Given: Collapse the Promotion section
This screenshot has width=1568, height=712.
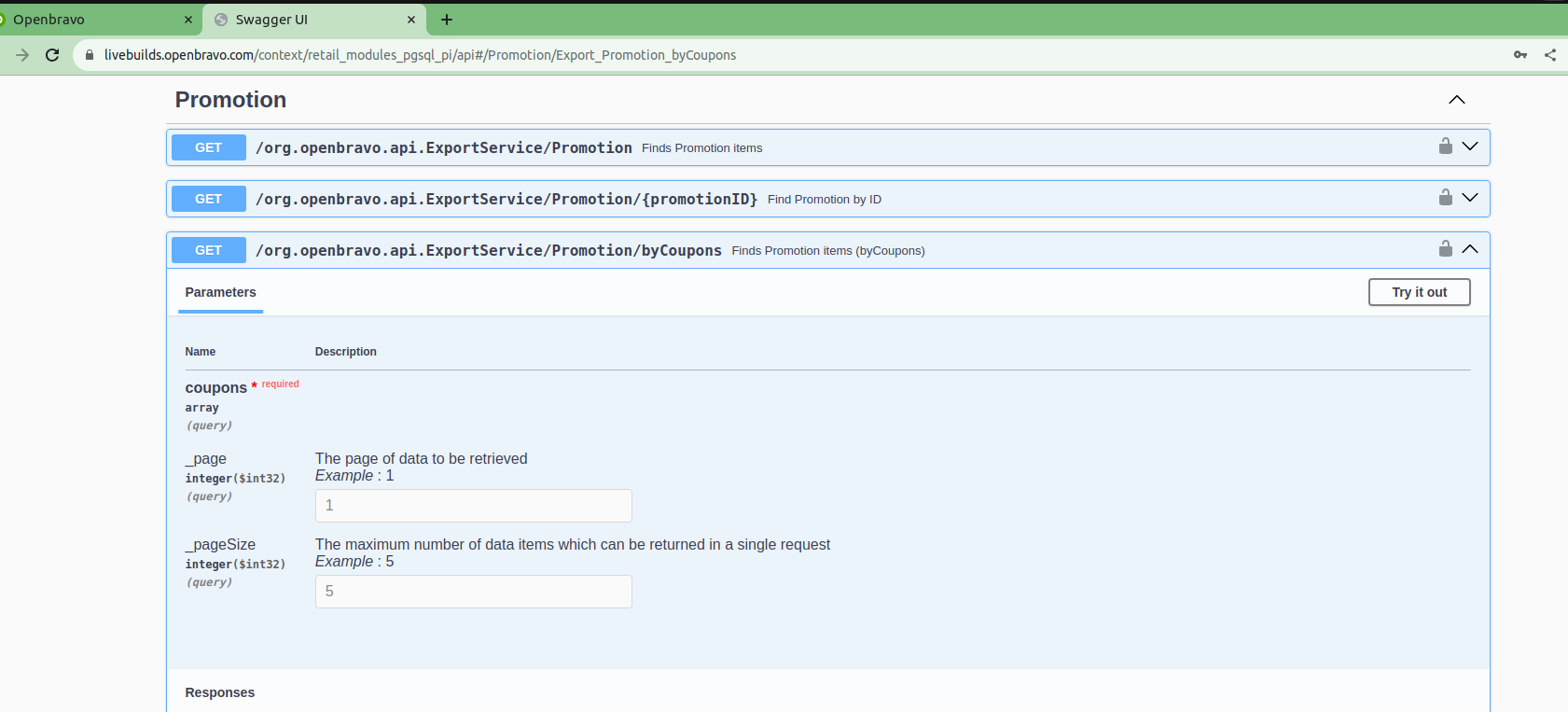Looking at the screenshot, I should [x=1456, y=100].
